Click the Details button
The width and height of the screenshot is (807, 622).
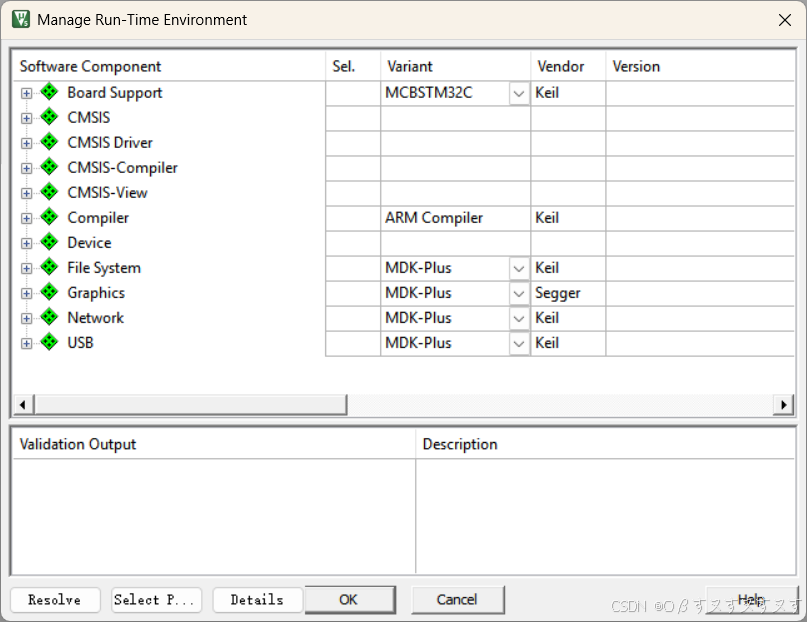[257, 600]
